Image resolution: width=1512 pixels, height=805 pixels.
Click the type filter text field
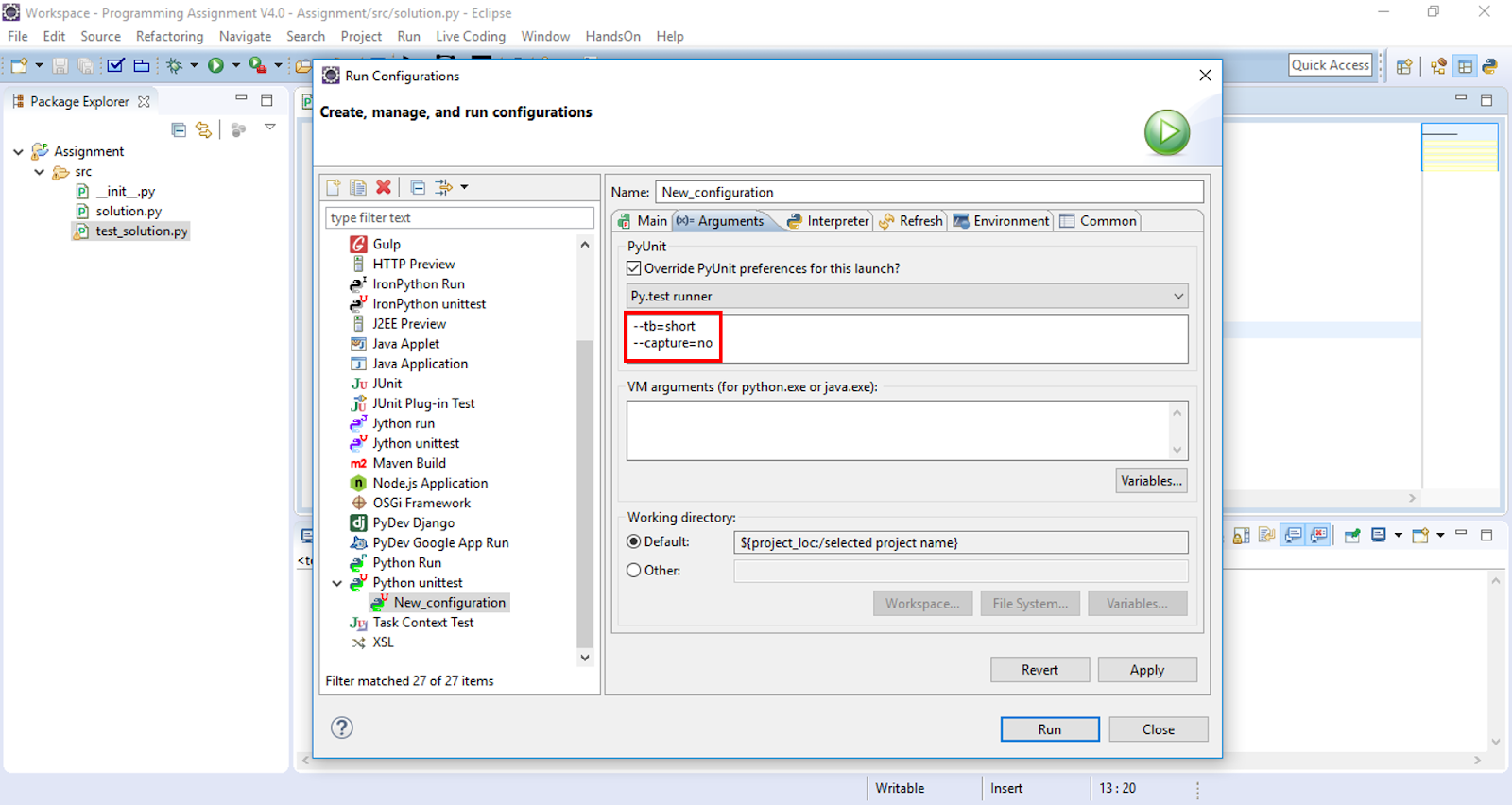[460, 217]
